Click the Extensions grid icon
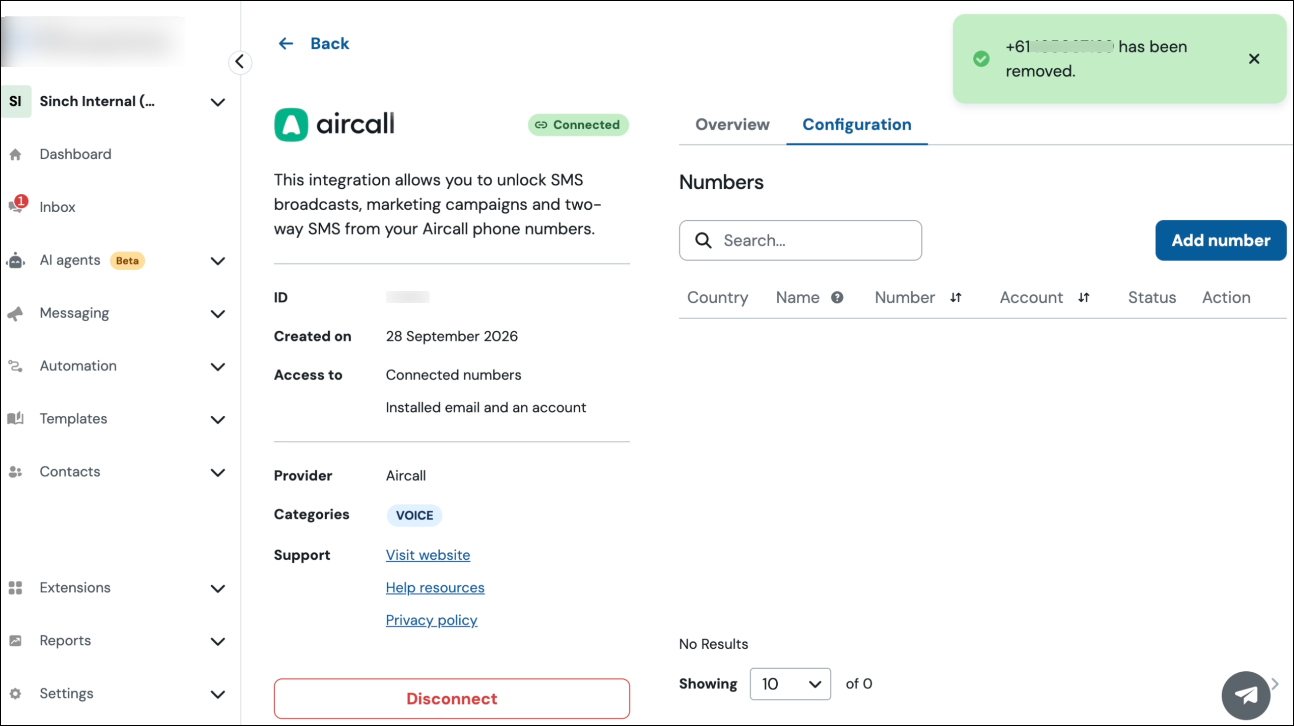Screen dimensions: 1294x726 15,588
